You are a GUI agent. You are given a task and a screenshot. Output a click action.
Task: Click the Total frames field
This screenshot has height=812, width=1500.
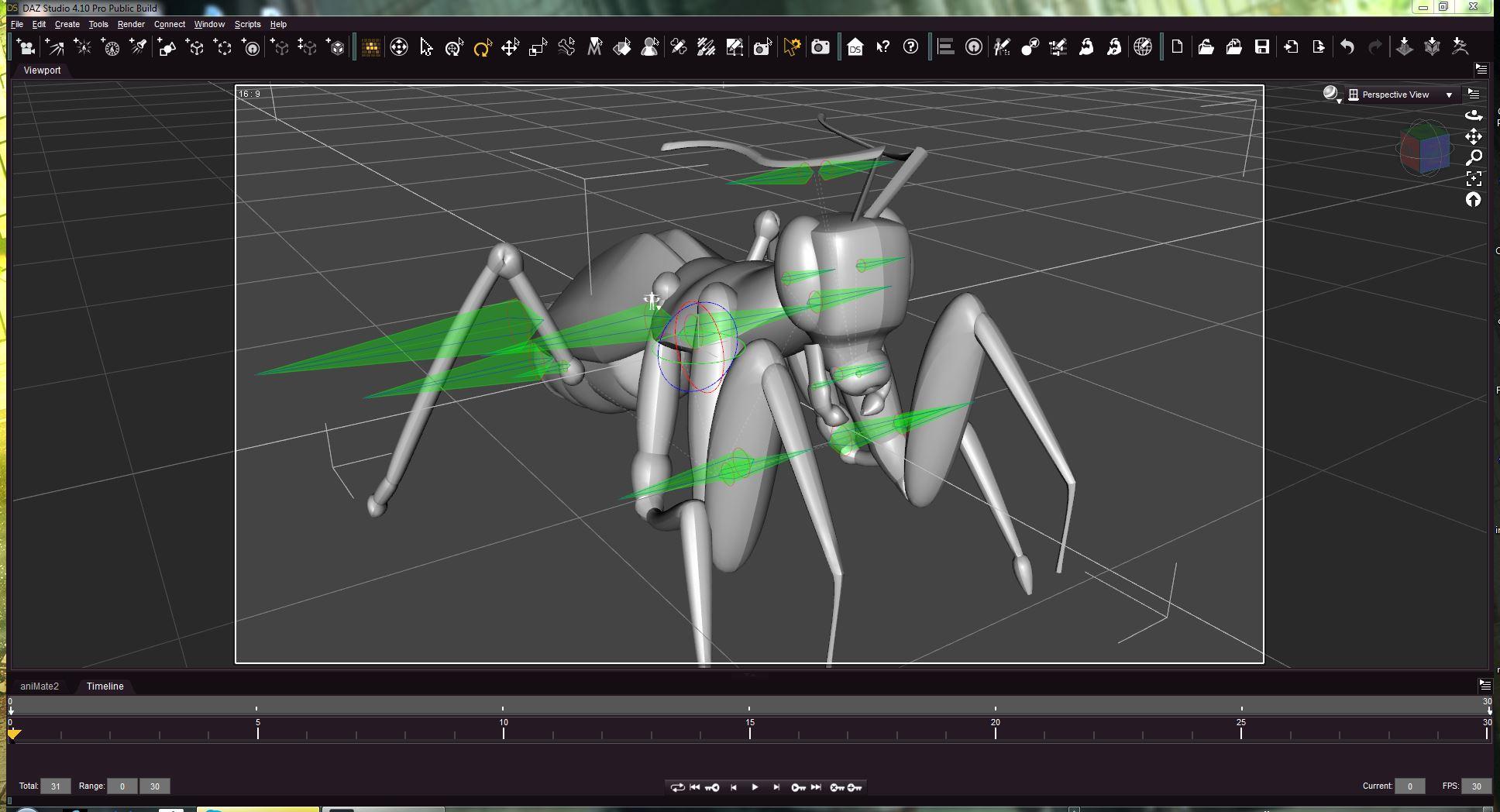55,786
